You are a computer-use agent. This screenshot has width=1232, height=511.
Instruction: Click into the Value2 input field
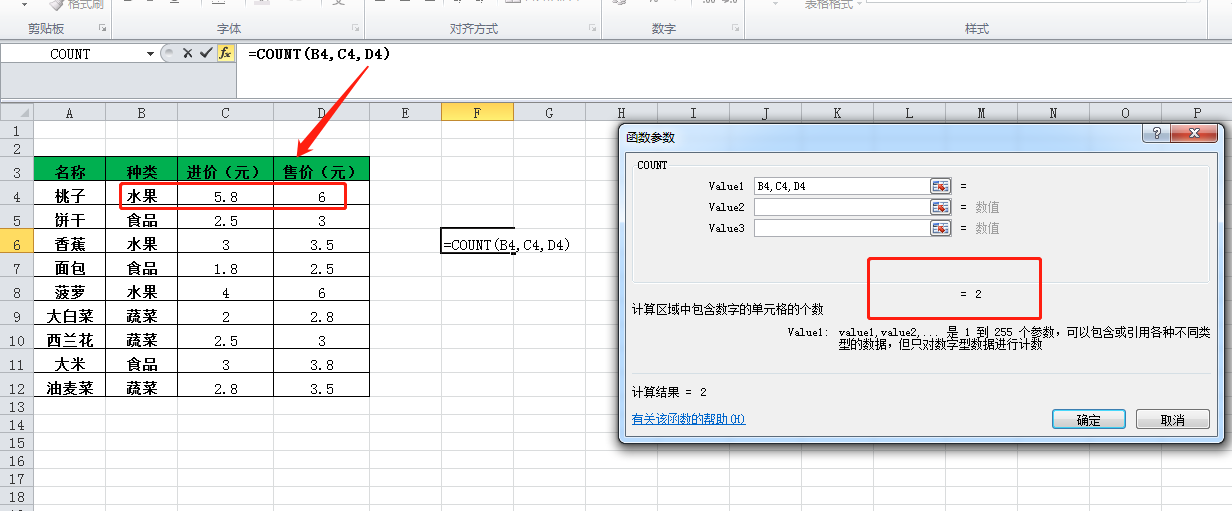(x=841, y=207)
